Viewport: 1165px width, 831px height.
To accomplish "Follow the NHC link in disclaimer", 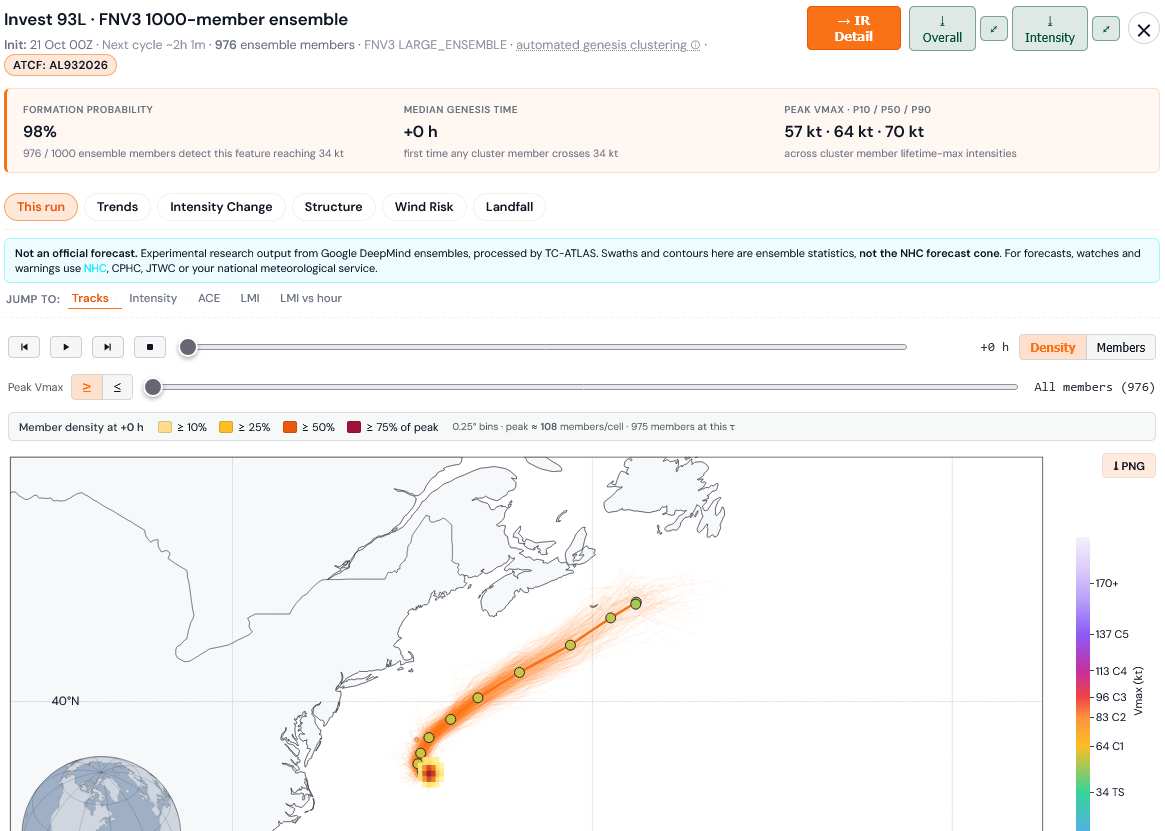I will coord(94,268).
